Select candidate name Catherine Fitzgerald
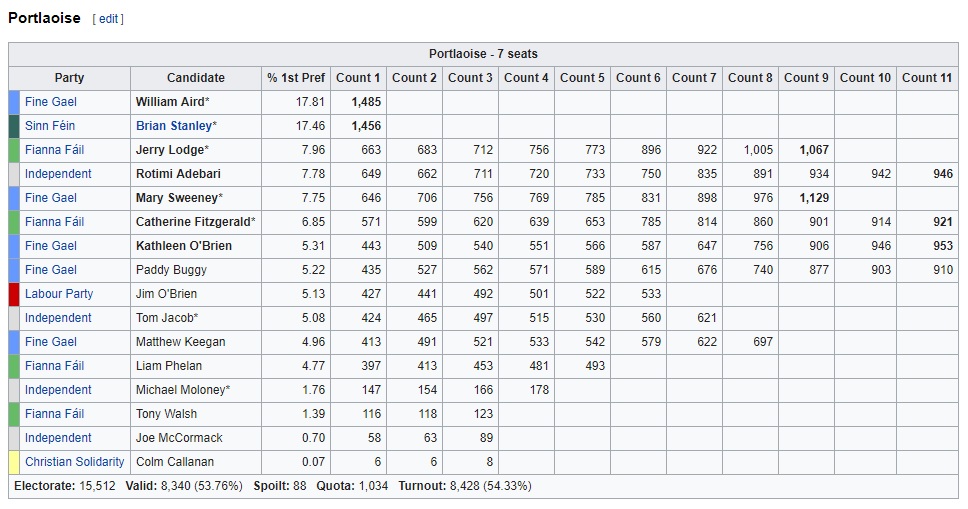Image resolution: width=968 pixels, height=509 pixels. [193, 222]
